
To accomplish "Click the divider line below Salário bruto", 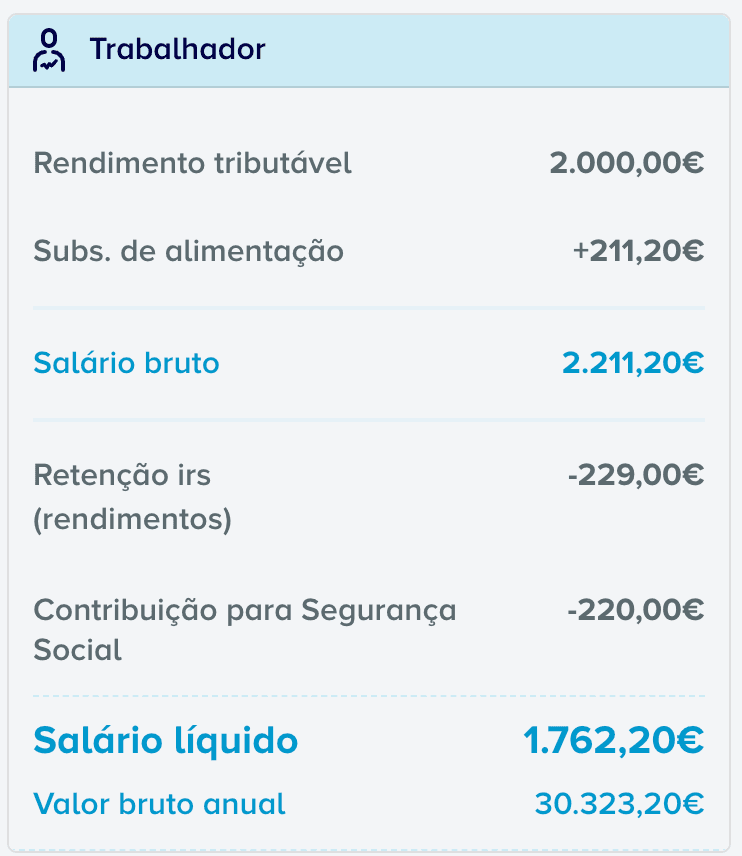I will [x=369, y=420].
